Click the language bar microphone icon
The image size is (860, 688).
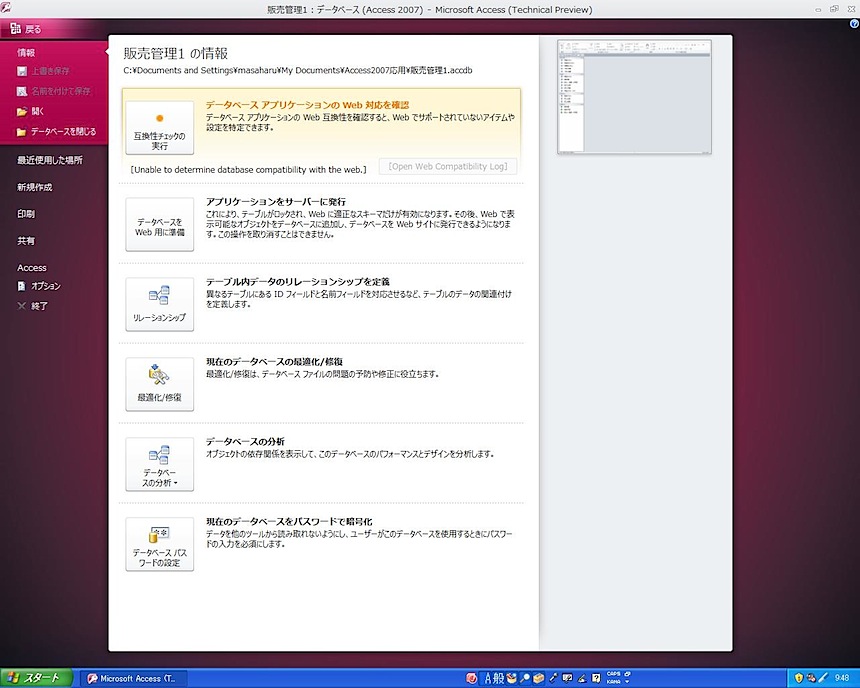pyautogui.click(x=554, y=678)
